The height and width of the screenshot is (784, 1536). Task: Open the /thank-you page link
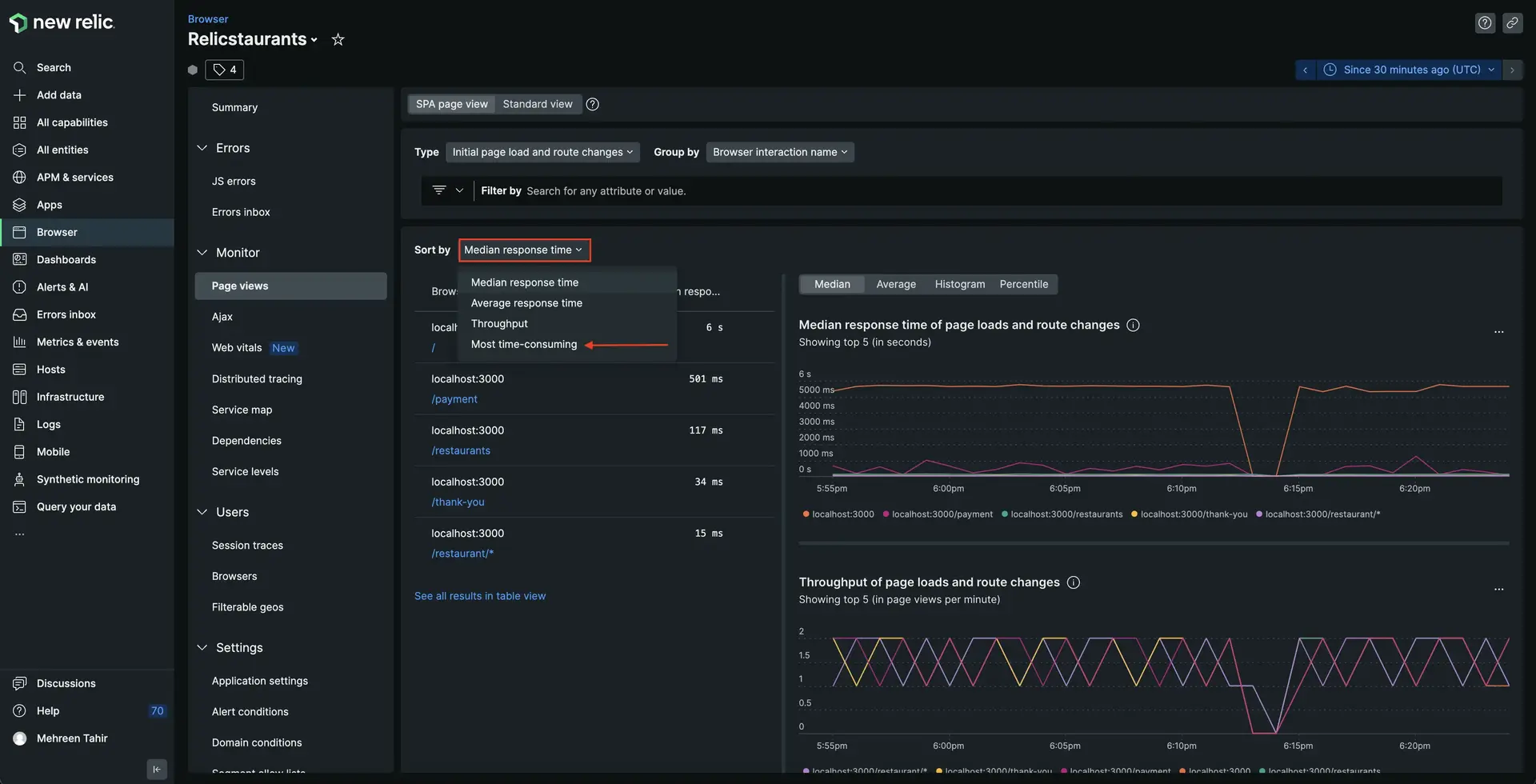pyautogui.click(x=458, y=502)
